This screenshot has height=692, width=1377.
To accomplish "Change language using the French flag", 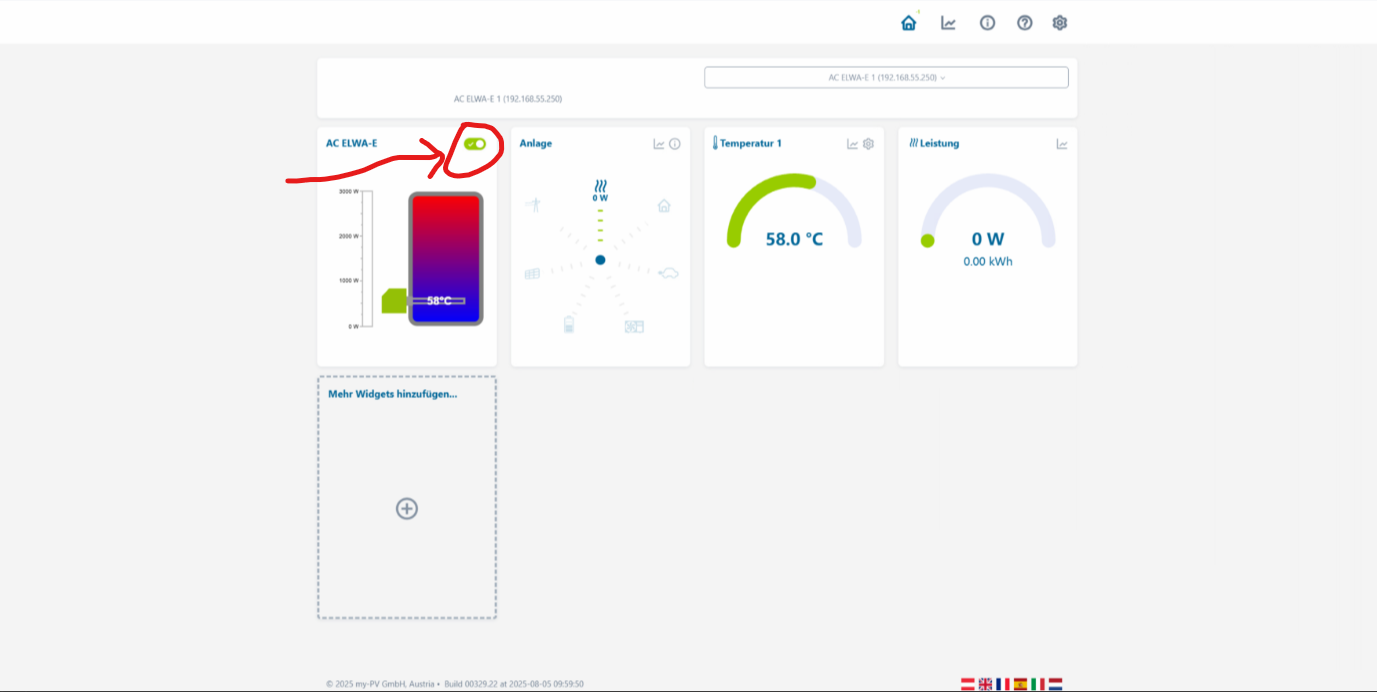I will tap(1002, 684).
